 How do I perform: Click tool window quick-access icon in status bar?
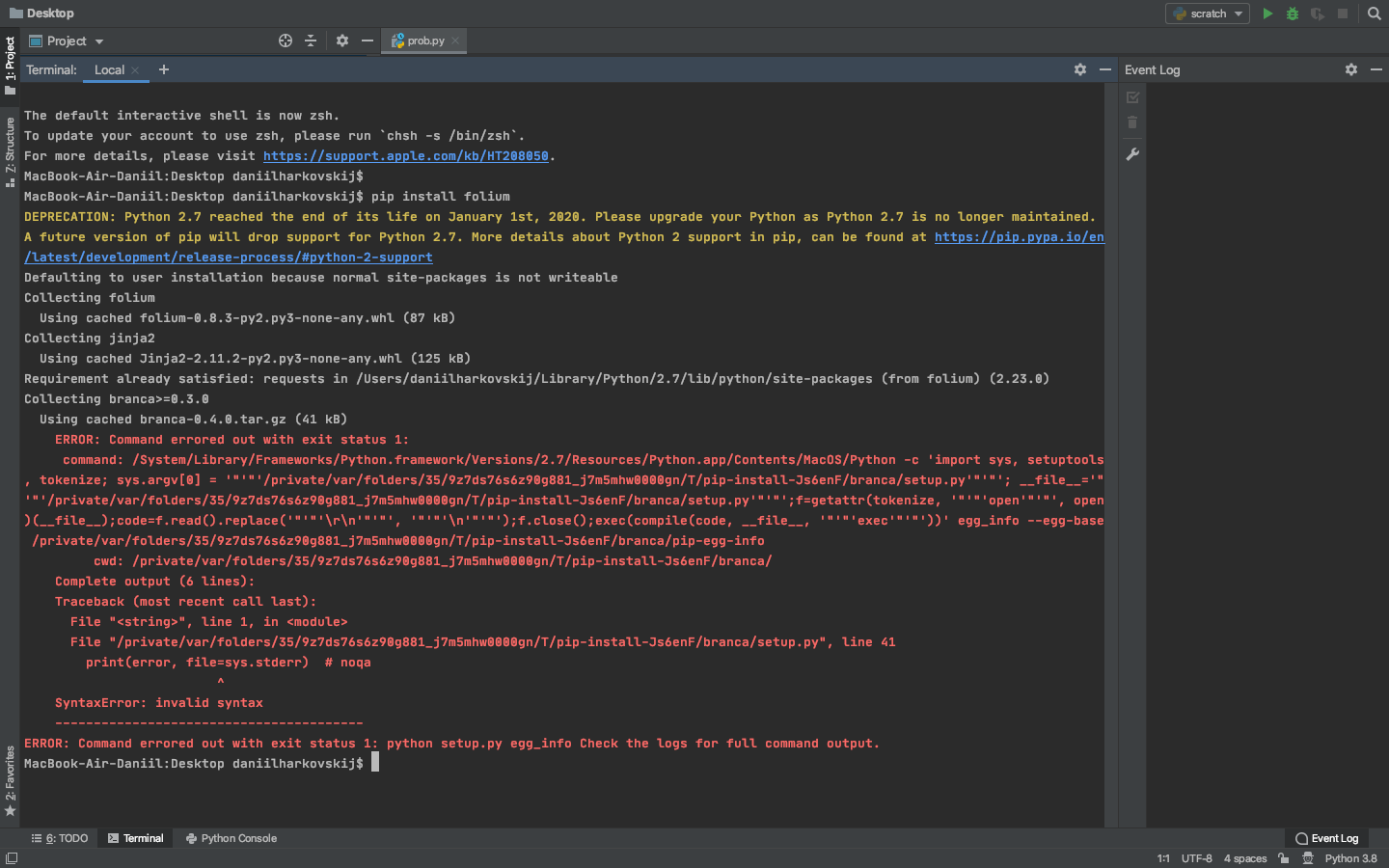coord(11,858)
